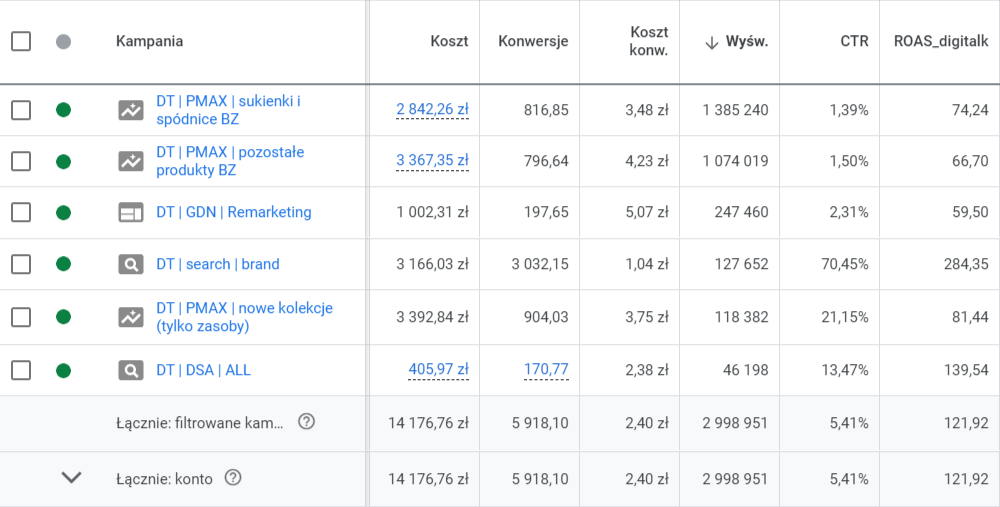Click the 170,77 conversions value for DSA
Image resolution: width=1000 pixels, height=507 pixels.
click(546, 370)
